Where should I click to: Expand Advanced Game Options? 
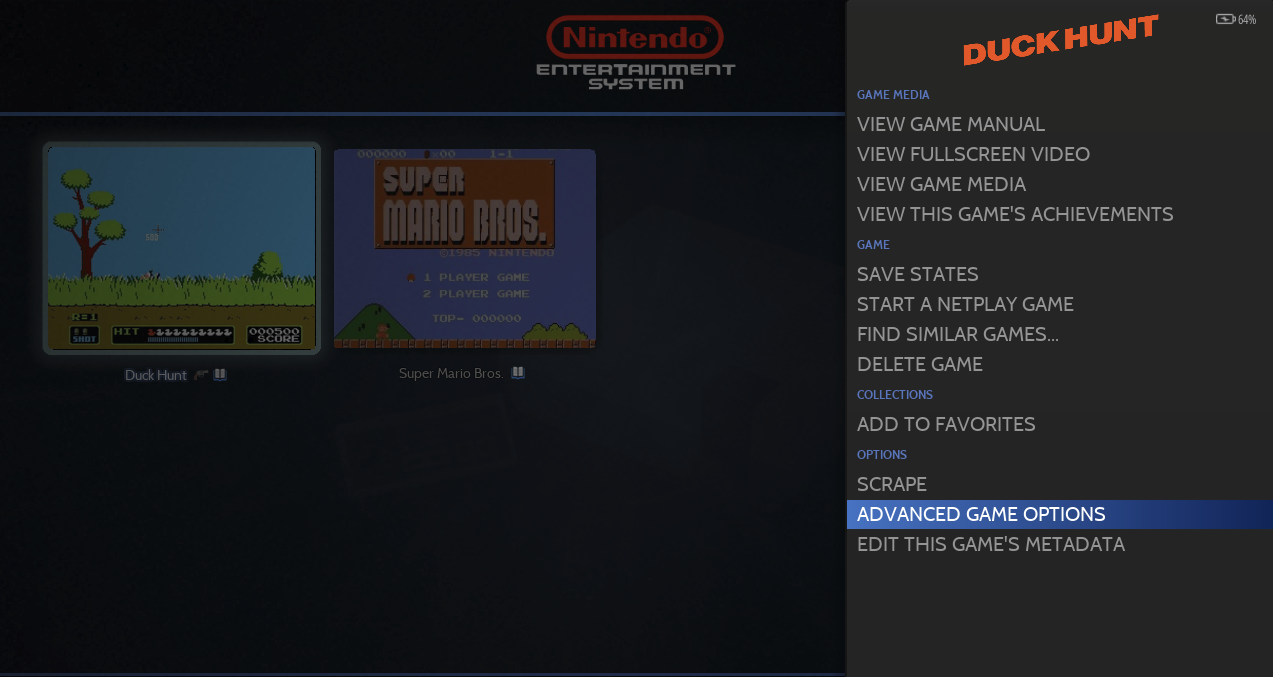[x=981, y=514]
